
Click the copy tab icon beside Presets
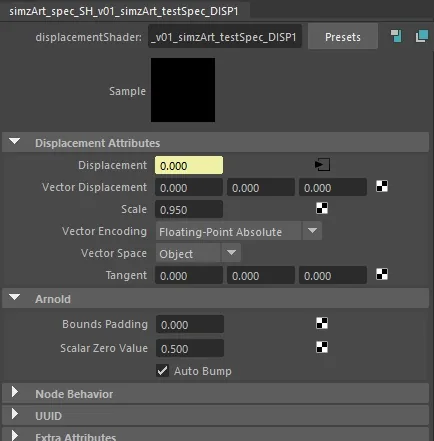[x=422, y=36]
